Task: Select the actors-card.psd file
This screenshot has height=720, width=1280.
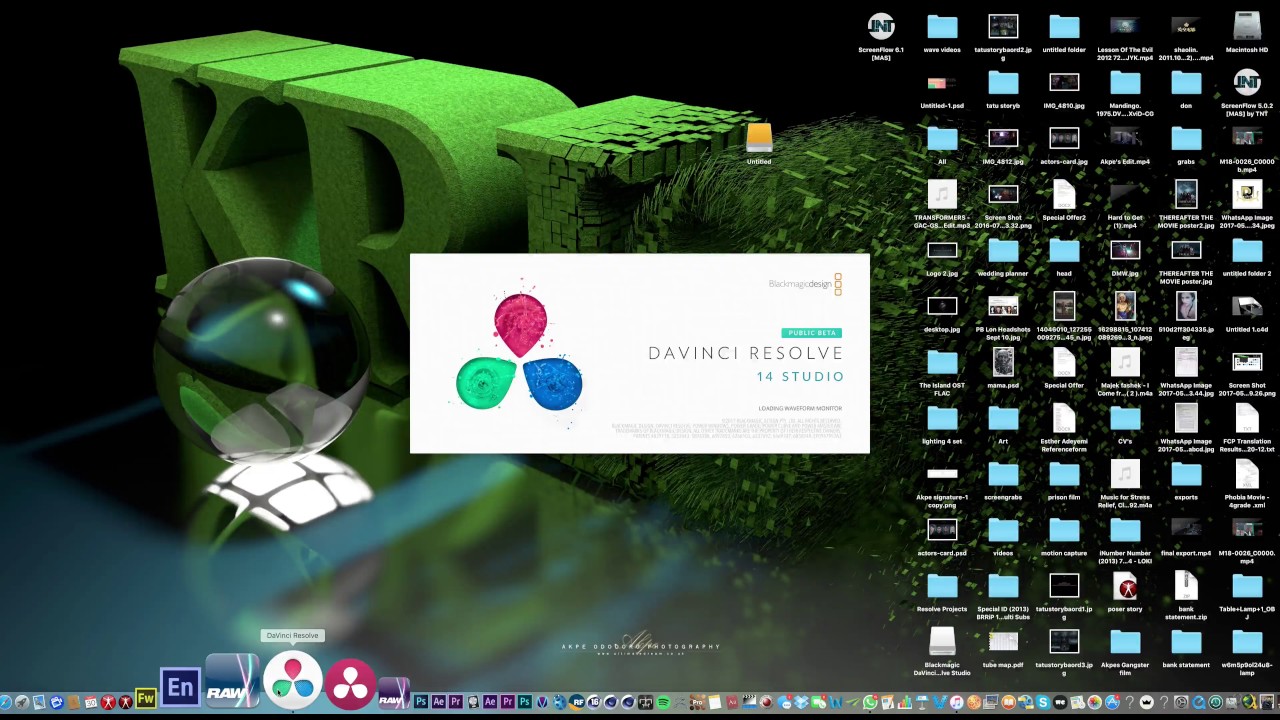Action: (x=942, y=537)
